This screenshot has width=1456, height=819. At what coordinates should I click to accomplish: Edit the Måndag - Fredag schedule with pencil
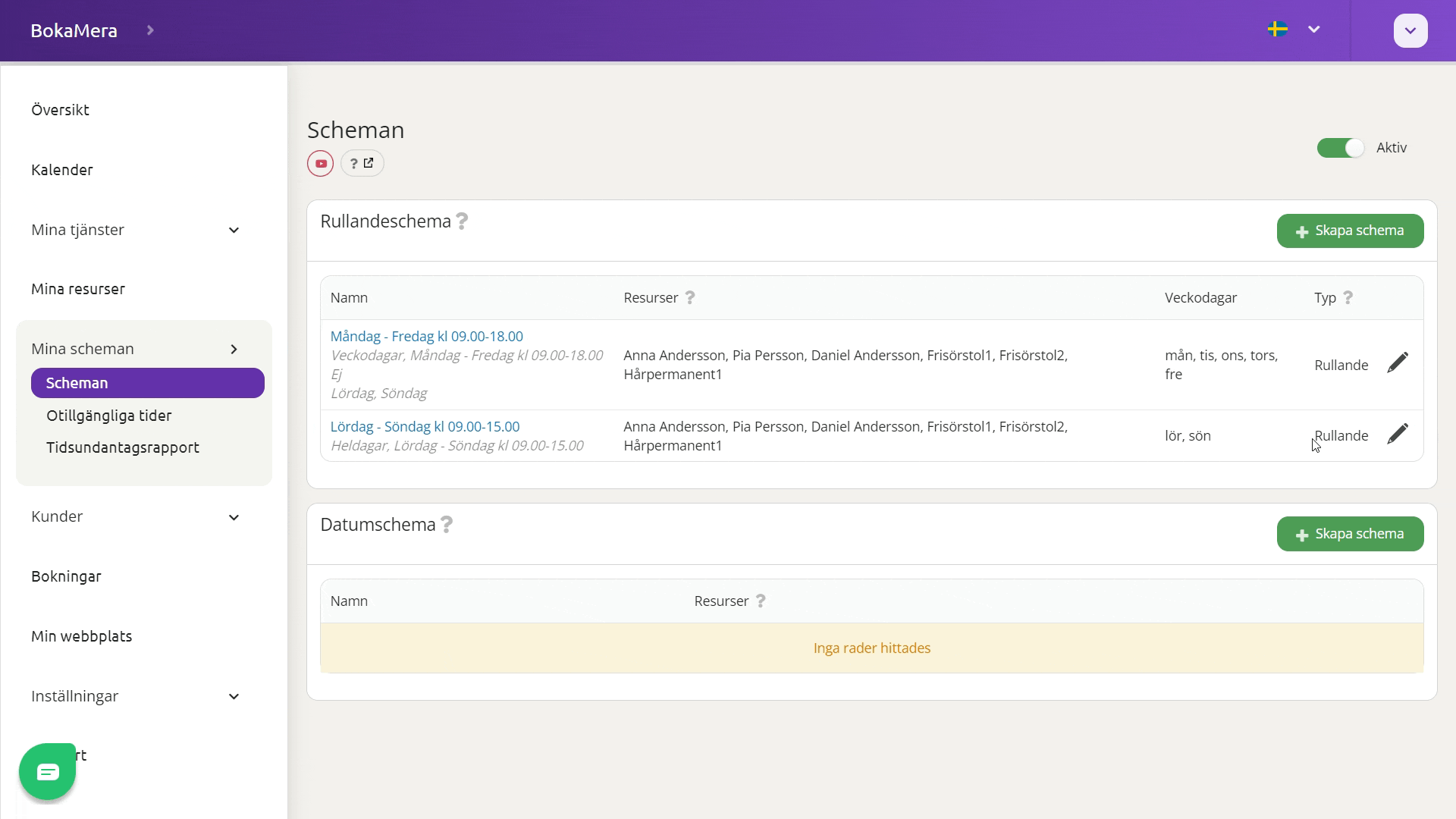pyautogui.click(x=1398, y=363)
